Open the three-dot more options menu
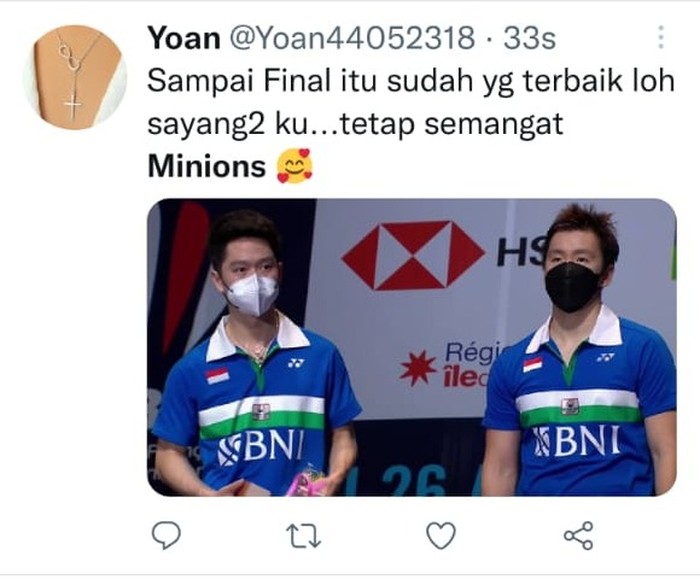 [x=661, y=37]
